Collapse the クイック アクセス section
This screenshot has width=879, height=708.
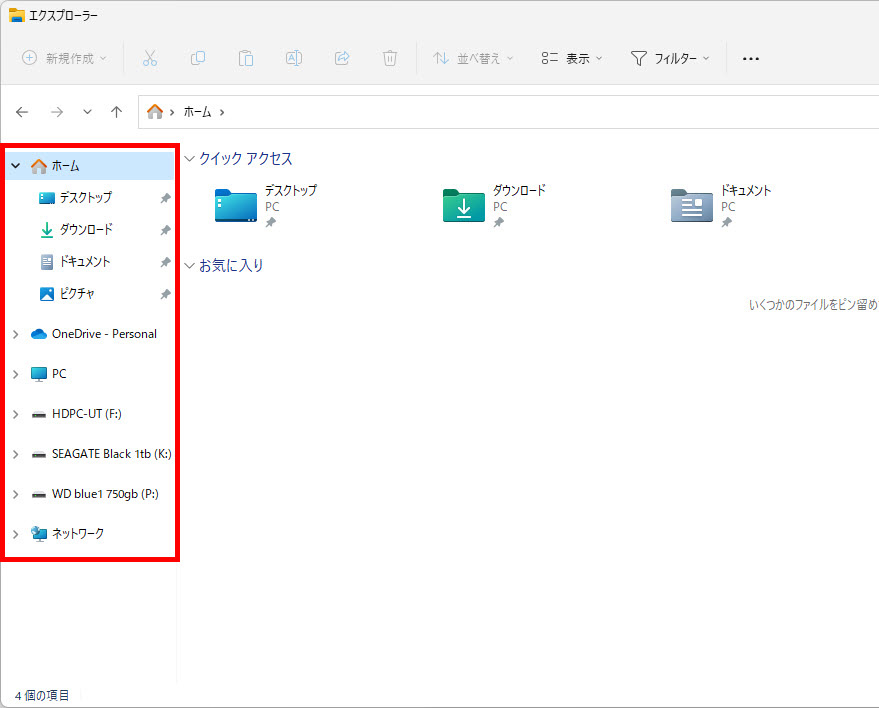[x=189, y=158]
